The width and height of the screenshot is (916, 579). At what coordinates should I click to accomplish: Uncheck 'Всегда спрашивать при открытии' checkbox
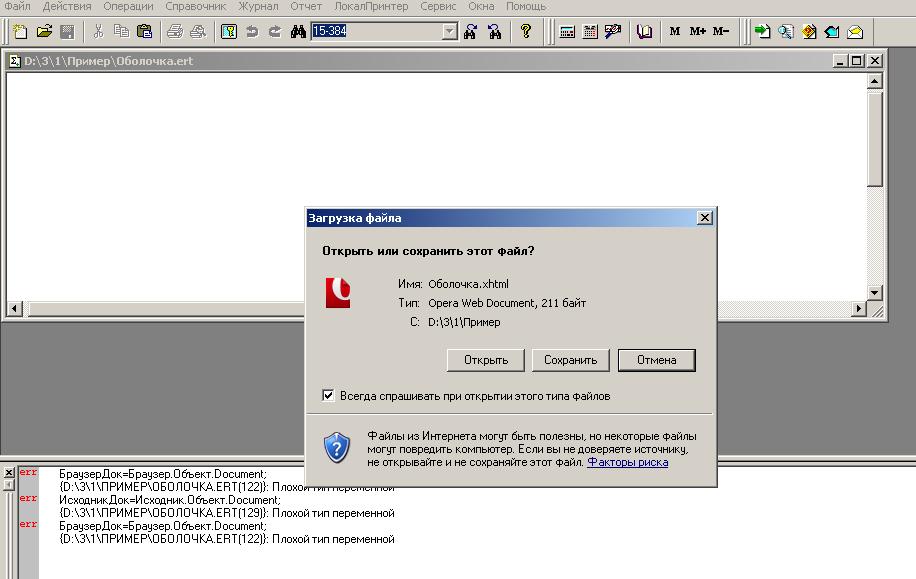click(328, 395)
